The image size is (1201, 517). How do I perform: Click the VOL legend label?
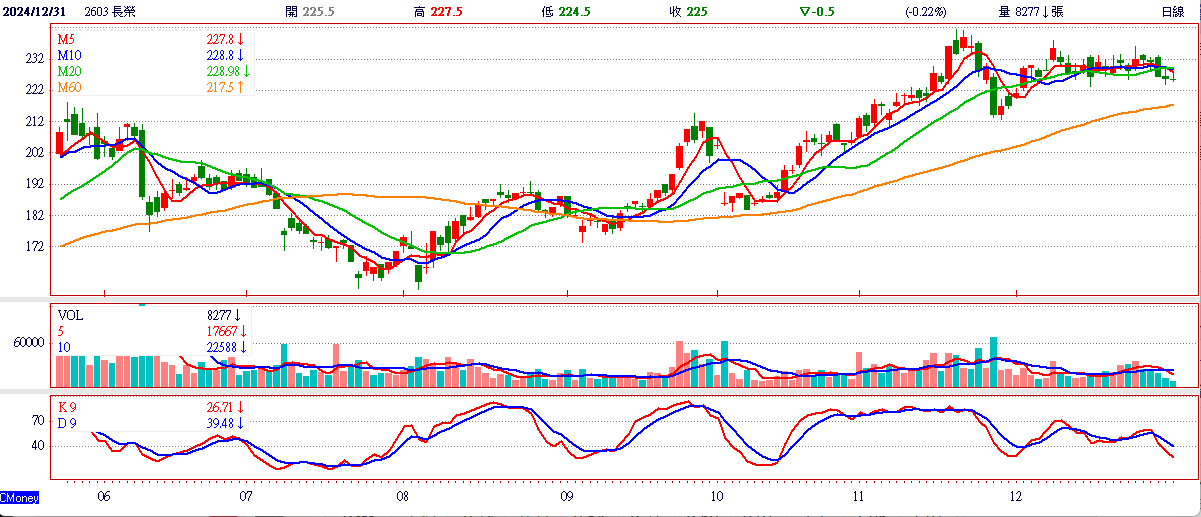[x=70, y=315]
